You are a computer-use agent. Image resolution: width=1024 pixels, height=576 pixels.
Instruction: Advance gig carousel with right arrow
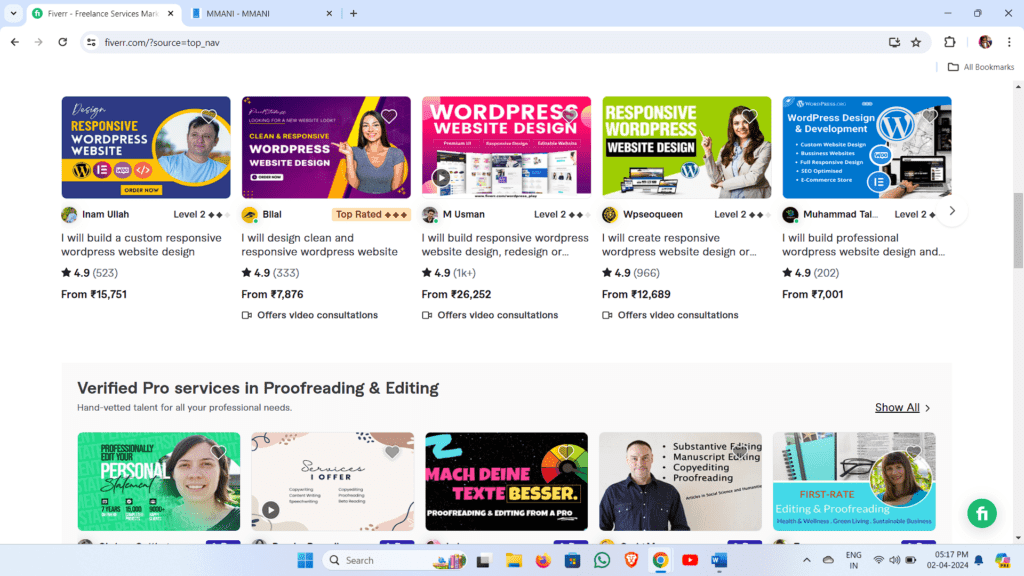pos(952,211)
